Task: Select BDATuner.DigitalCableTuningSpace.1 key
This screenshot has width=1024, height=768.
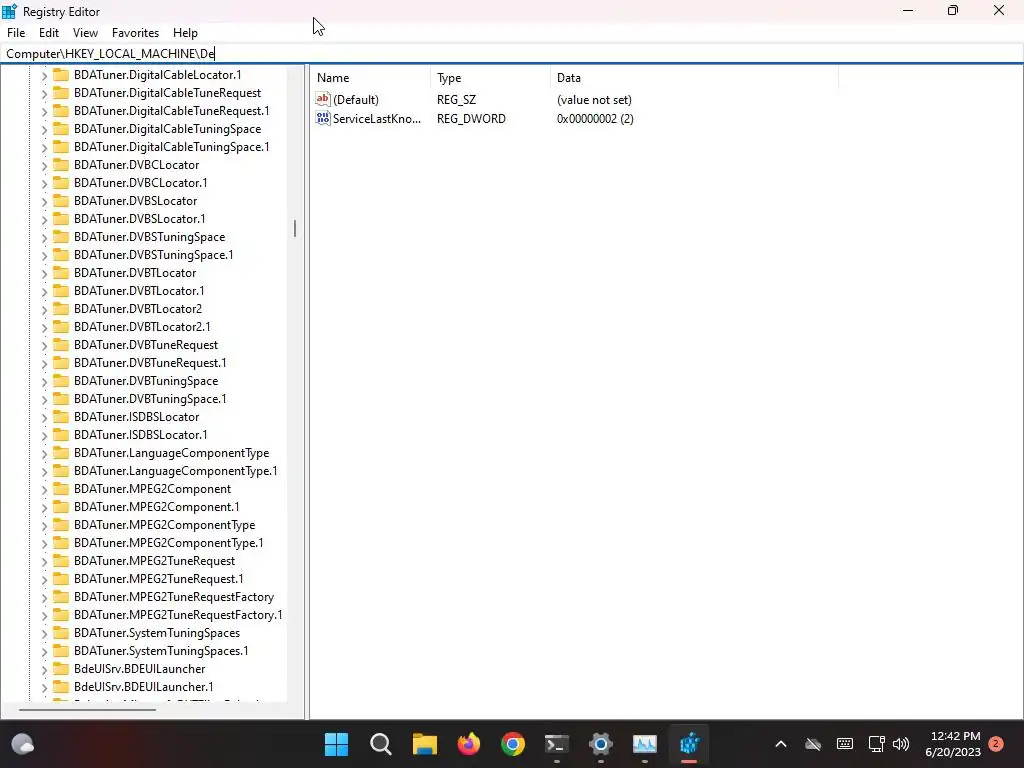Action: pos(171,147)
